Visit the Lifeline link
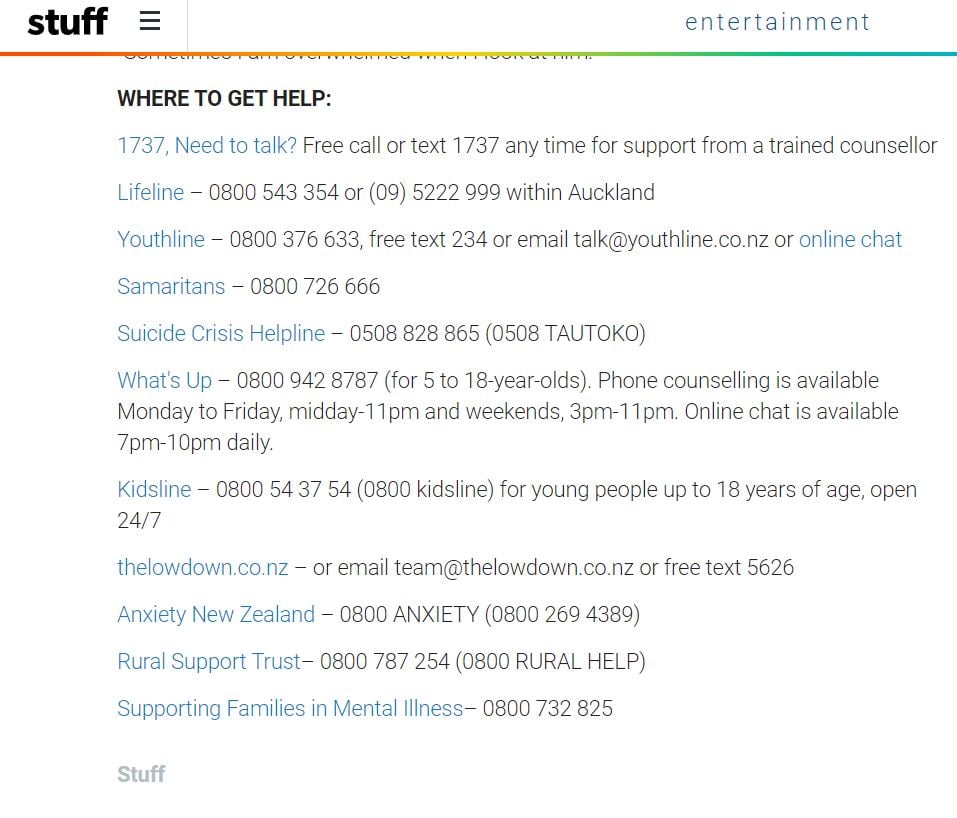957x818 pixels. pyautogui.click(x=151, y=192)
